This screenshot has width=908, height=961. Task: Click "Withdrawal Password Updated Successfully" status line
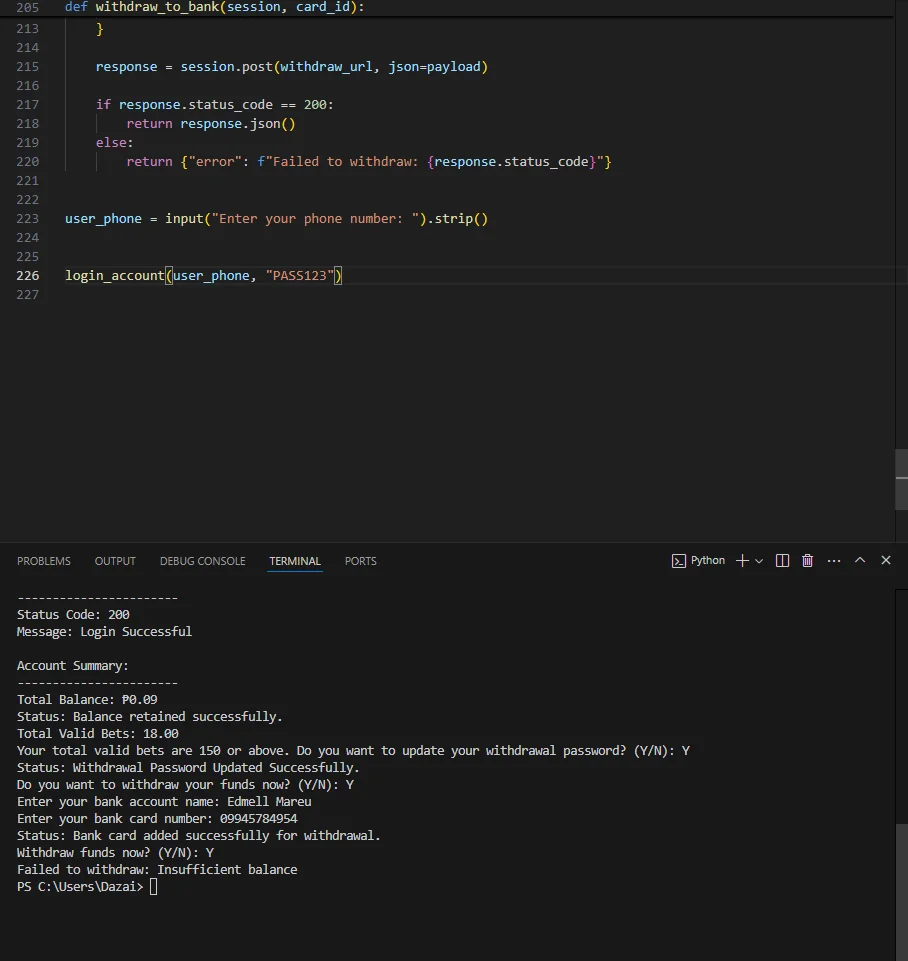pyautogui.click(x=188, y=768)
